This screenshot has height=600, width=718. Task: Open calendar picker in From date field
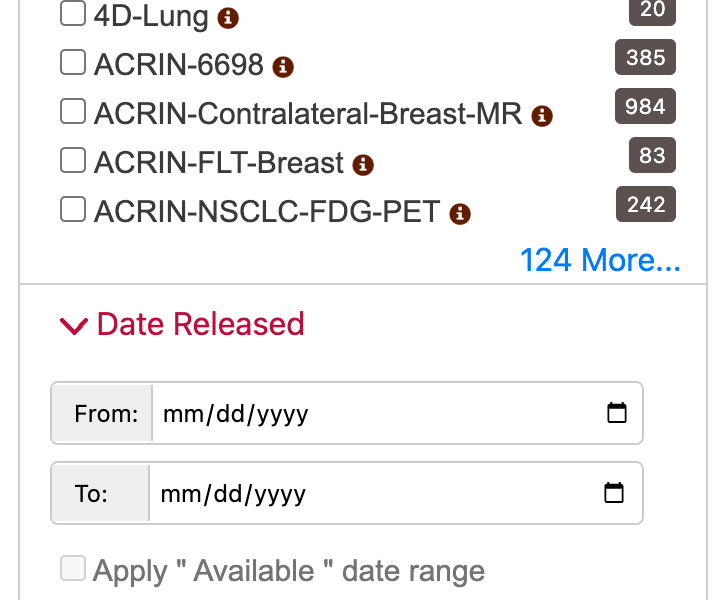617,413
